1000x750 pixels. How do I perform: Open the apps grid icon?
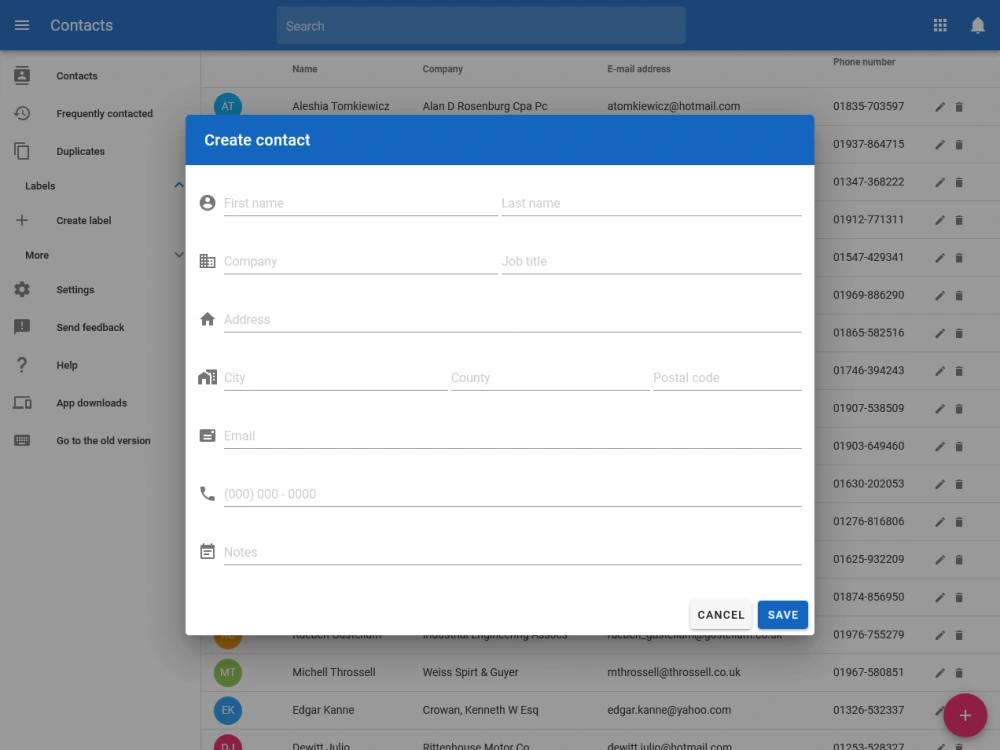(x=939, y=26)
